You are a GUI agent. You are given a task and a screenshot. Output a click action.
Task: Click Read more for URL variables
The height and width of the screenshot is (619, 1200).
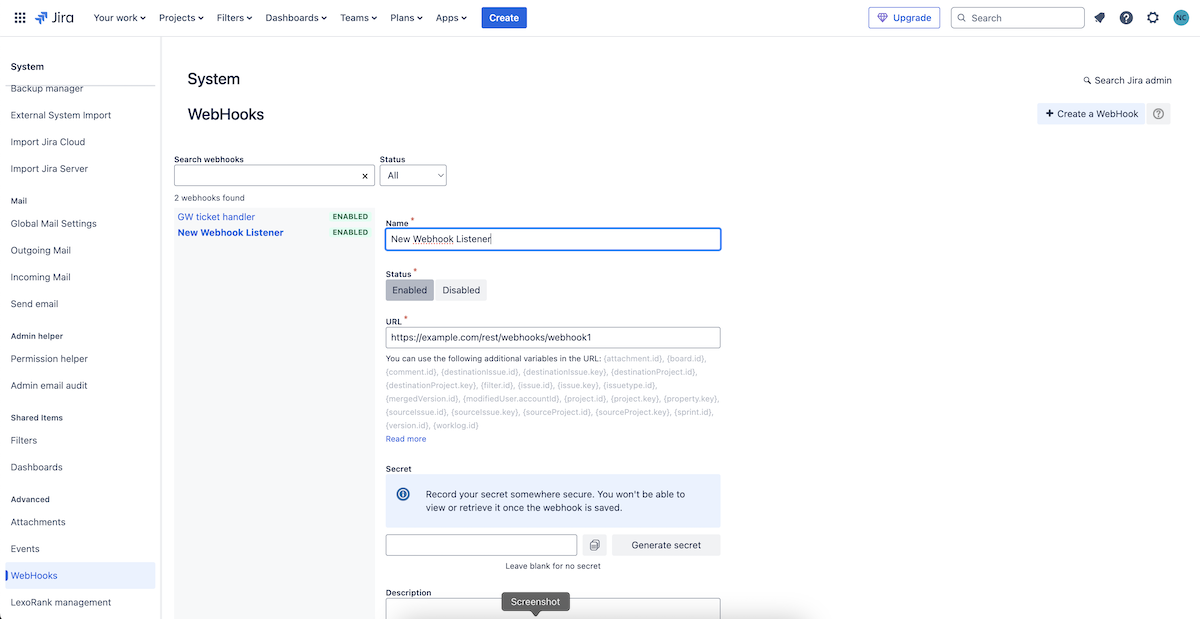coord(405,438)
